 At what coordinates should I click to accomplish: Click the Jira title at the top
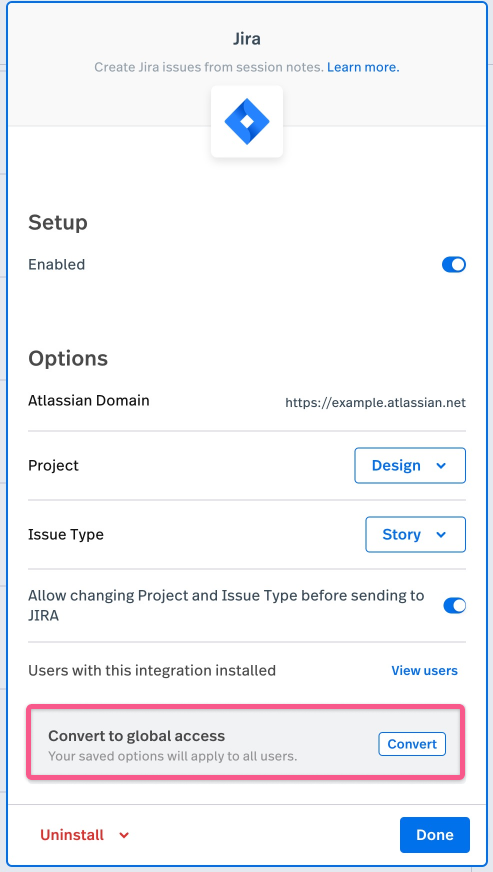tap(246, 39)
